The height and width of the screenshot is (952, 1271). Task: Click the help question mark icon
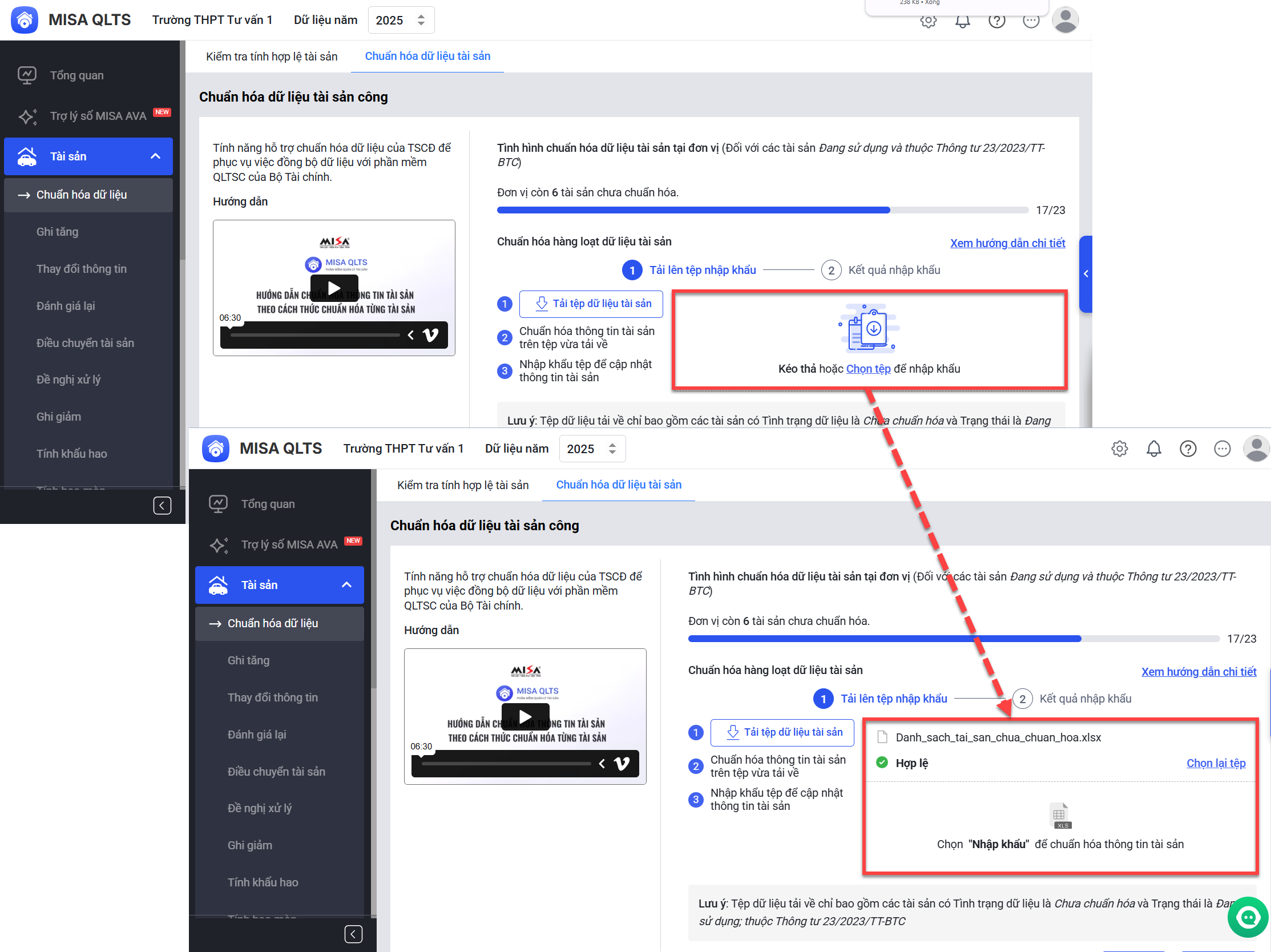click(1188, 449)
